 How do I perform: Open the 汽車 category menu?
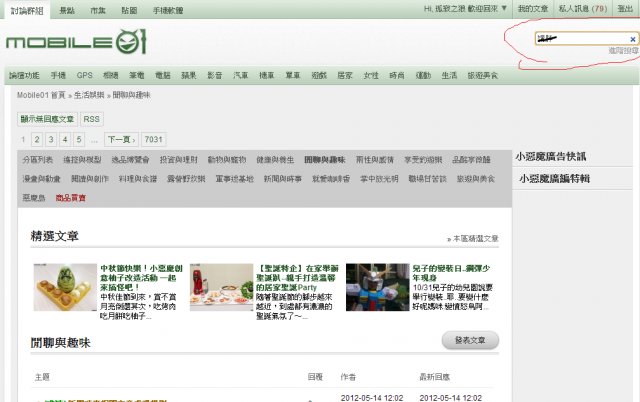point(241,76)
